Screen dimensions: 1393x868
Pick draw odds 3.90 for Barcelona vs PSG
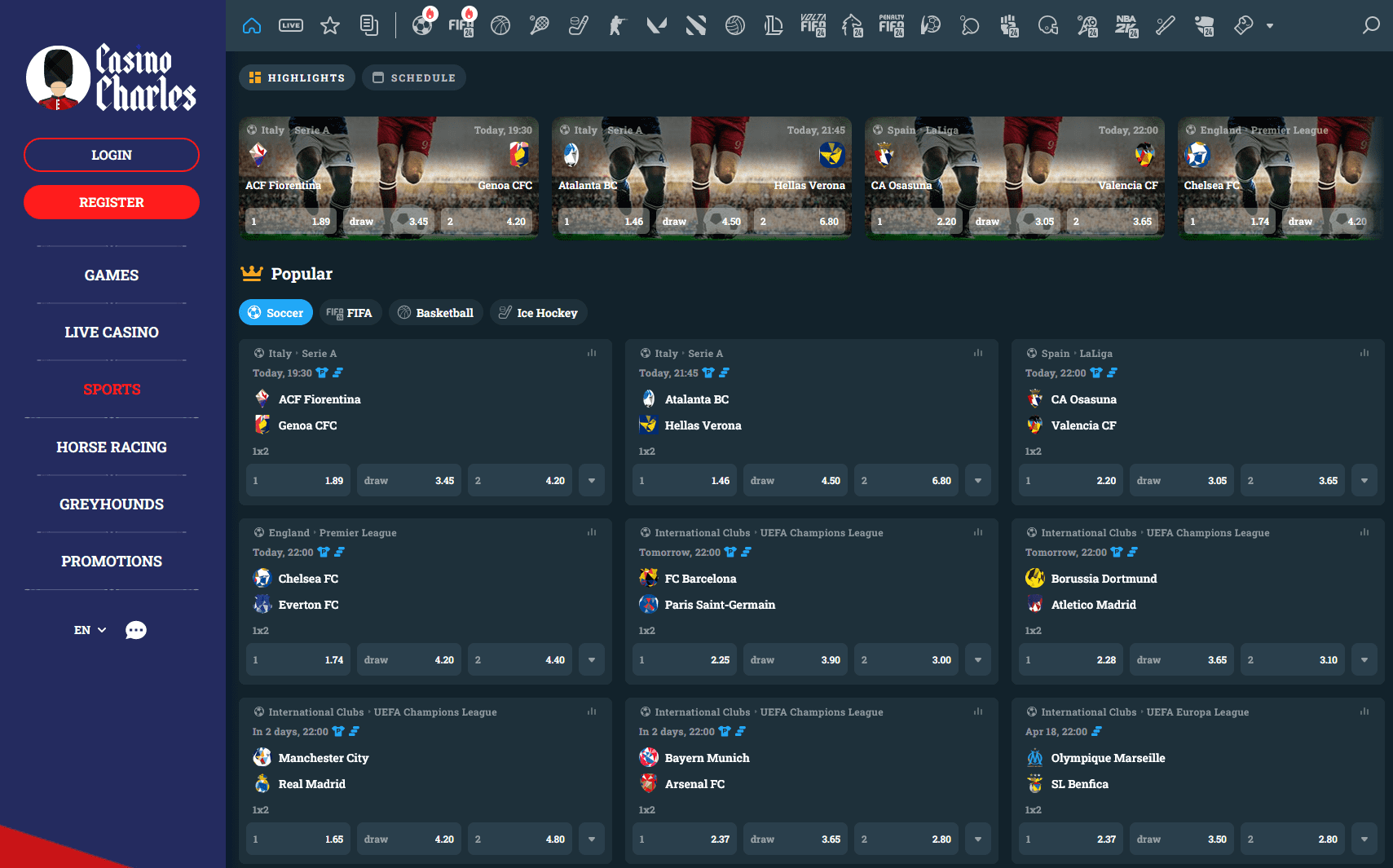tap(795, 660)
